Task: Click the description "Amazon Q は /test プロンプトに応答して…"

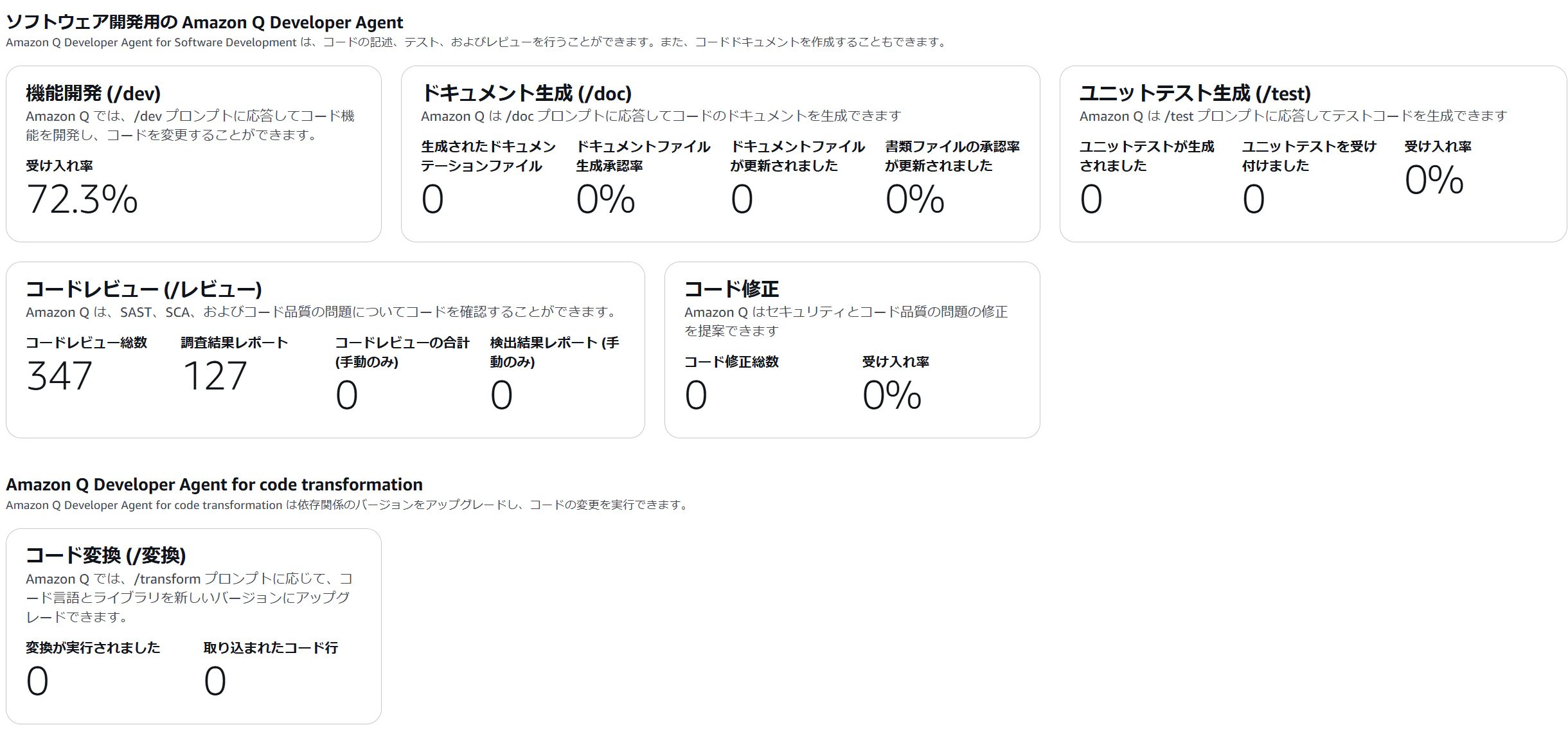Action: [x=1294, y=116]
